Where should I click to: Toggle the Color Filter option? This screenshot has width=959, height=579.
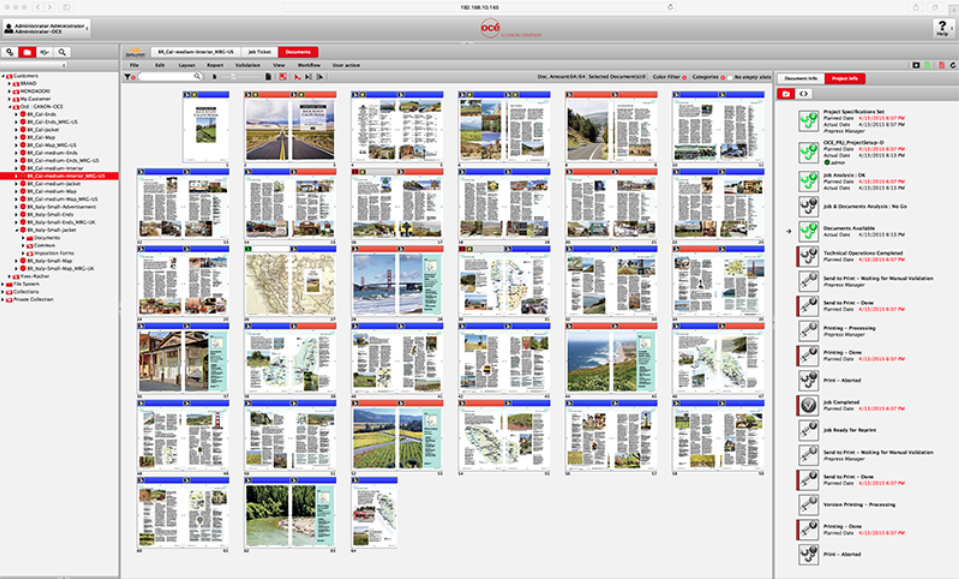click(x=684, y=76)
